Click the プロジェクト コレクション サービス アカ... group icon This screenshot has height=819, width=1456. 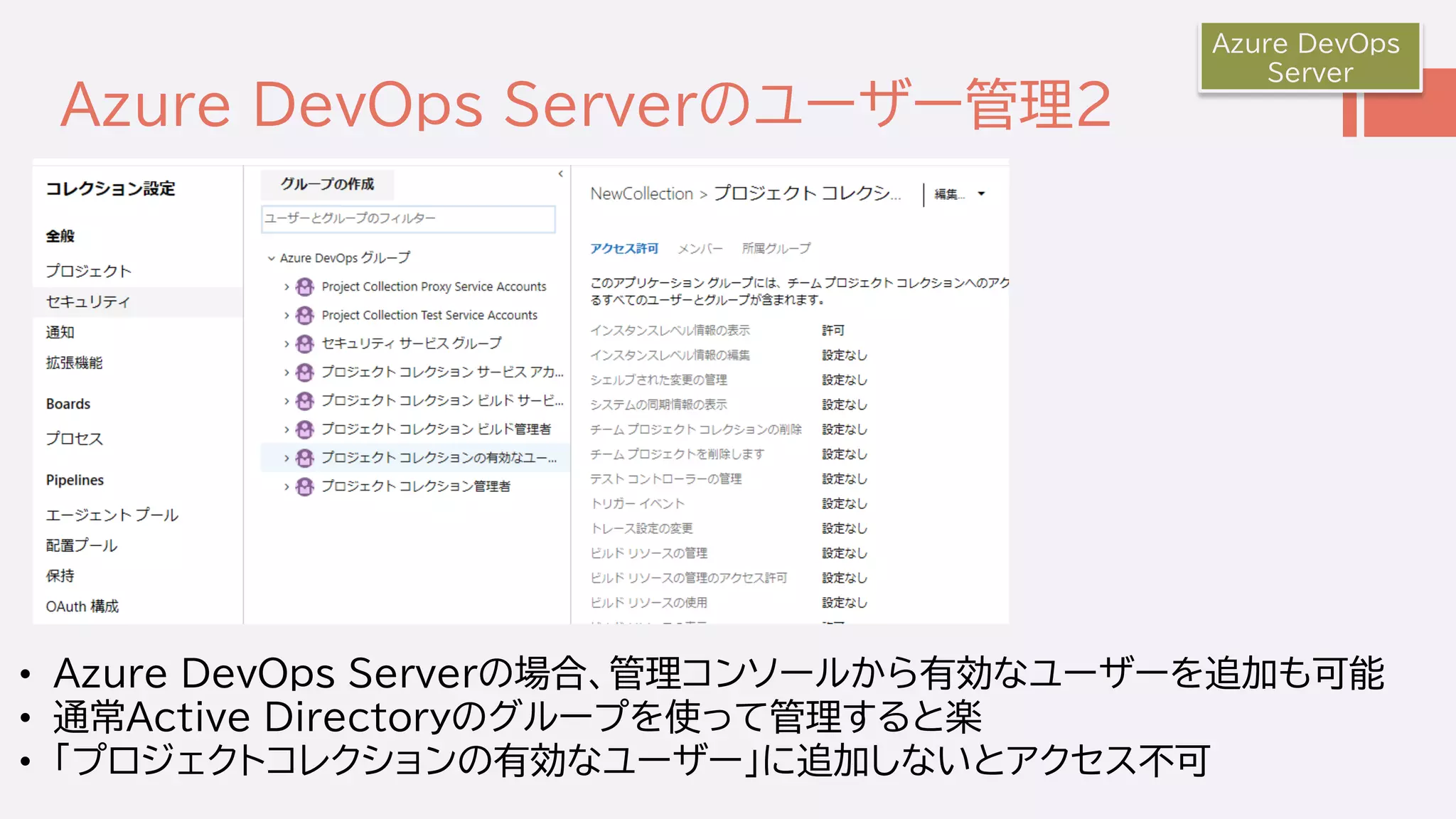point(305,372)
